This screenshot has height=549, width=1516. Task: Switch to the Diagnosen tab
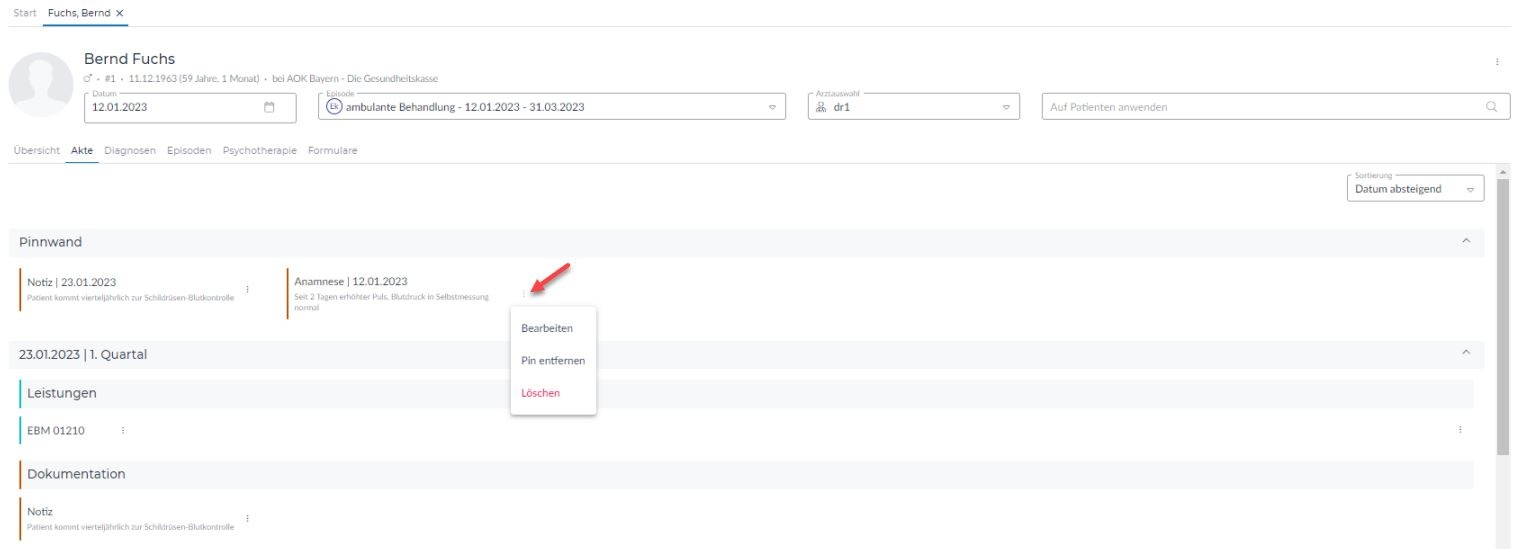(x=129, y=151)
